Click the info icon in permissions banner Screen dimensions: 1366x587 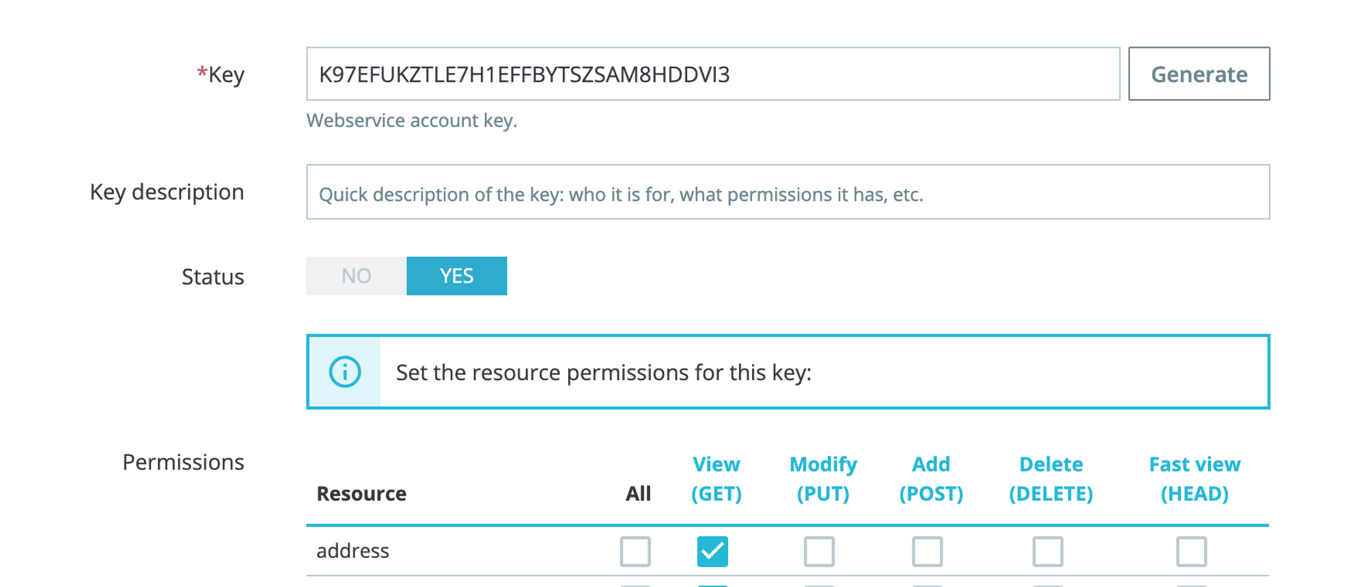coord(345,372)
